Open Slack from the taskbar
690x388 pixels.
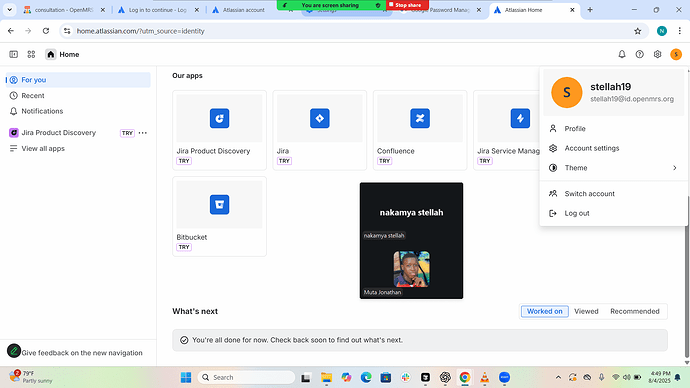(405, 377)
